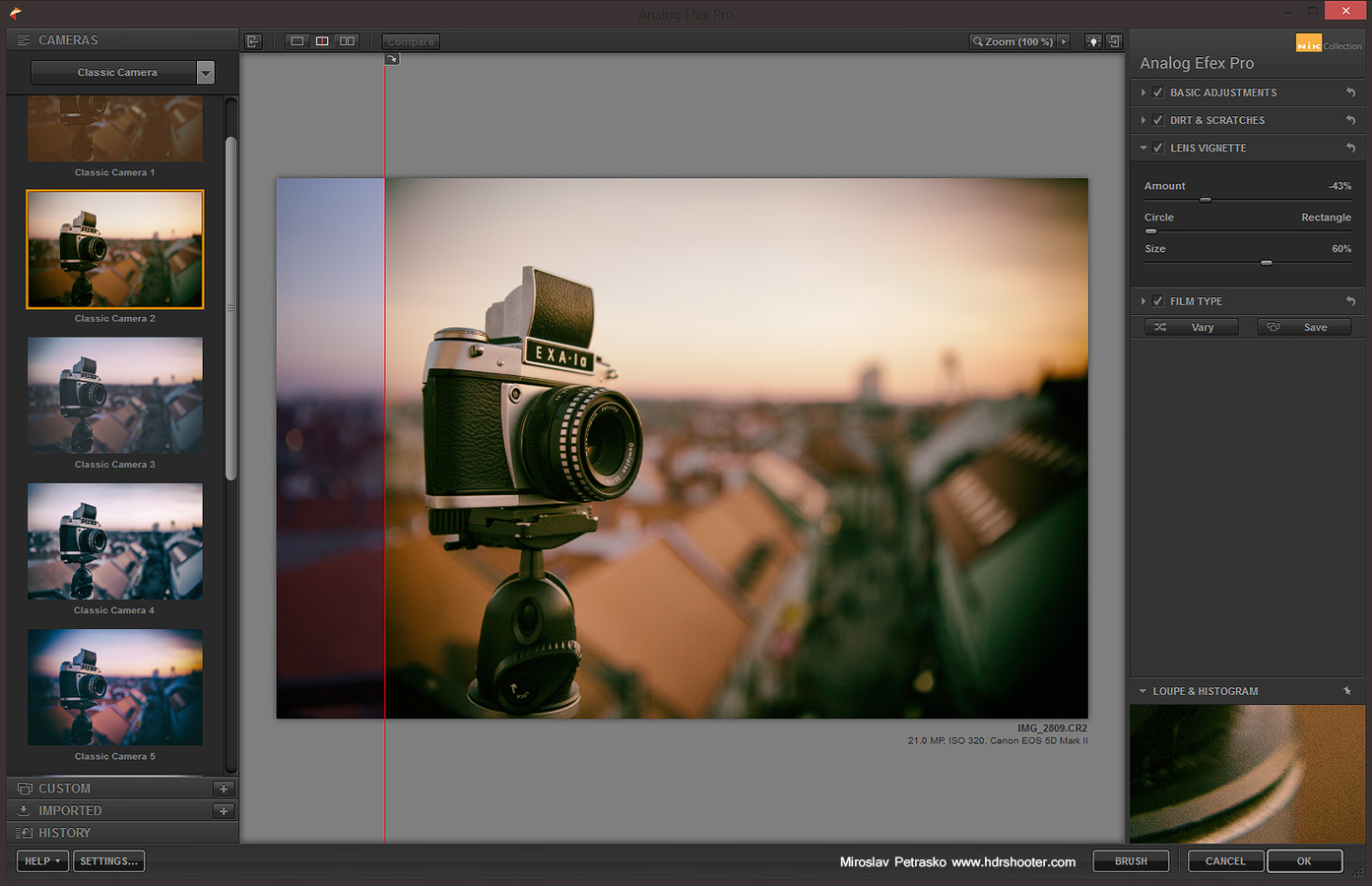Click the Rectangle label
The height and width of the screenshot is (886, 1372).
point(1326,218)
